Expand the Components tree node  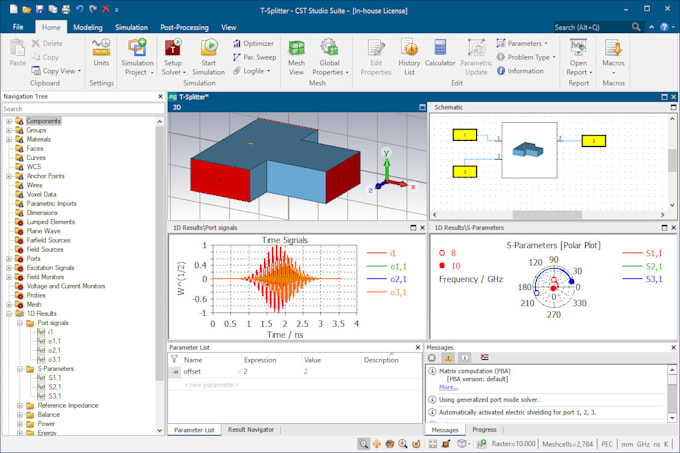tap(9, 121)
